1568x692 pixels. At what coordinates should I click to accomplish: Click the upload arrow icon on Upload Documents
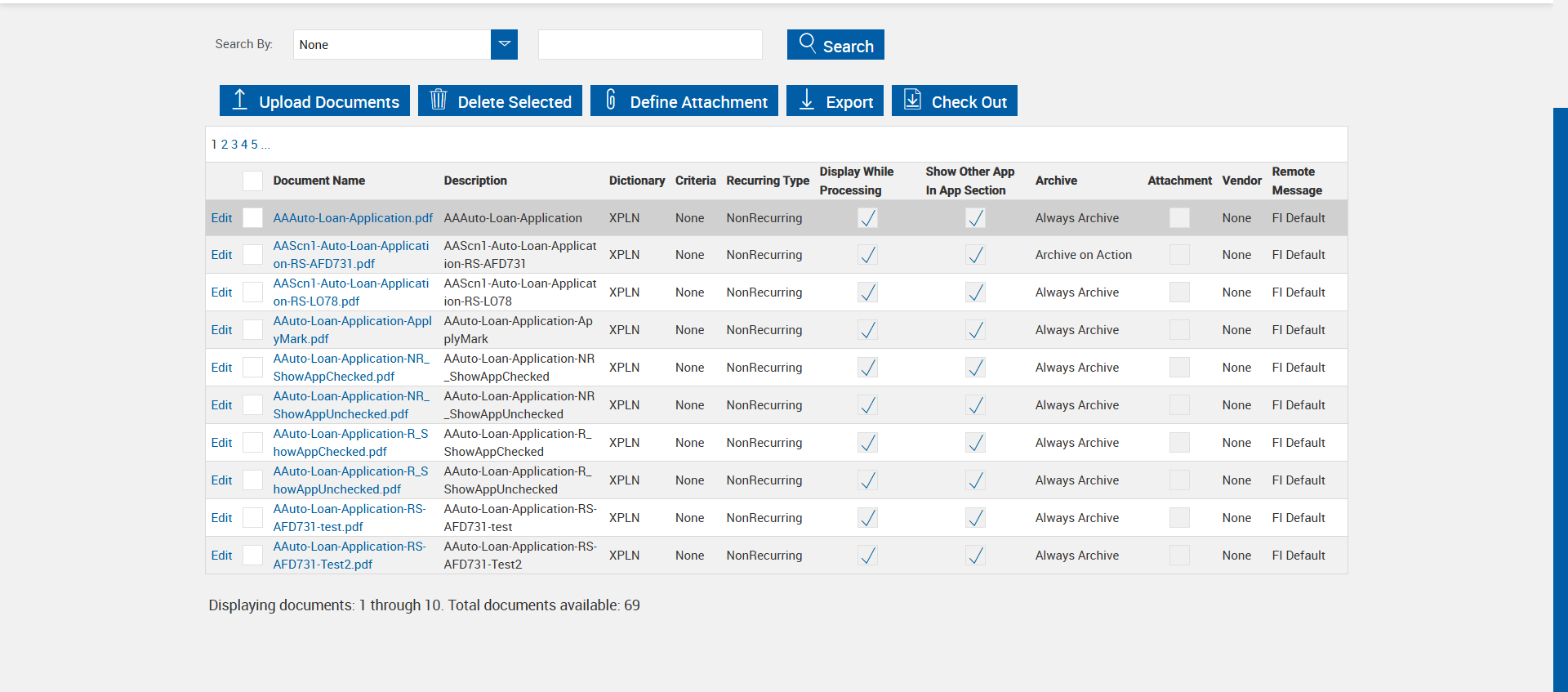(239, 100)
